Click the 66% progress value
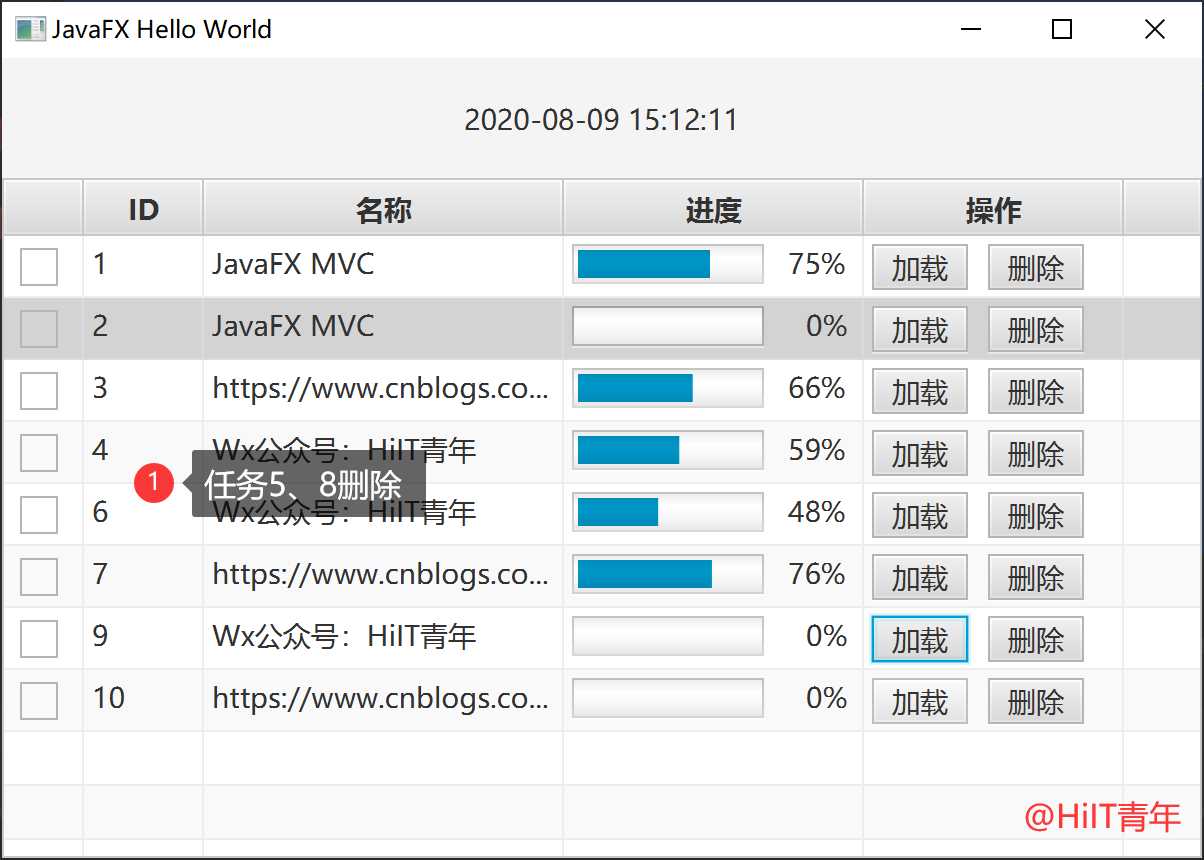Screen dimensions: 1204x860 coord(817,388)
